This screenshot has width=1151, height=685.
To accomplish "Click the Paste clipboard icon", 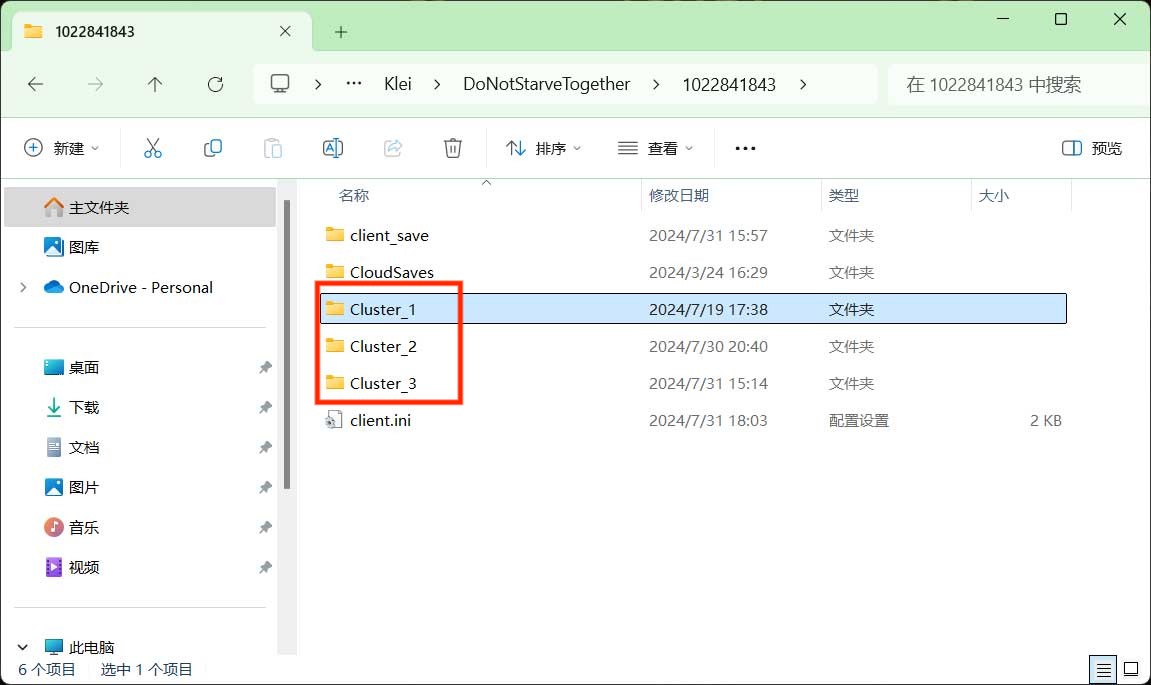I will [x=272, y=148].
